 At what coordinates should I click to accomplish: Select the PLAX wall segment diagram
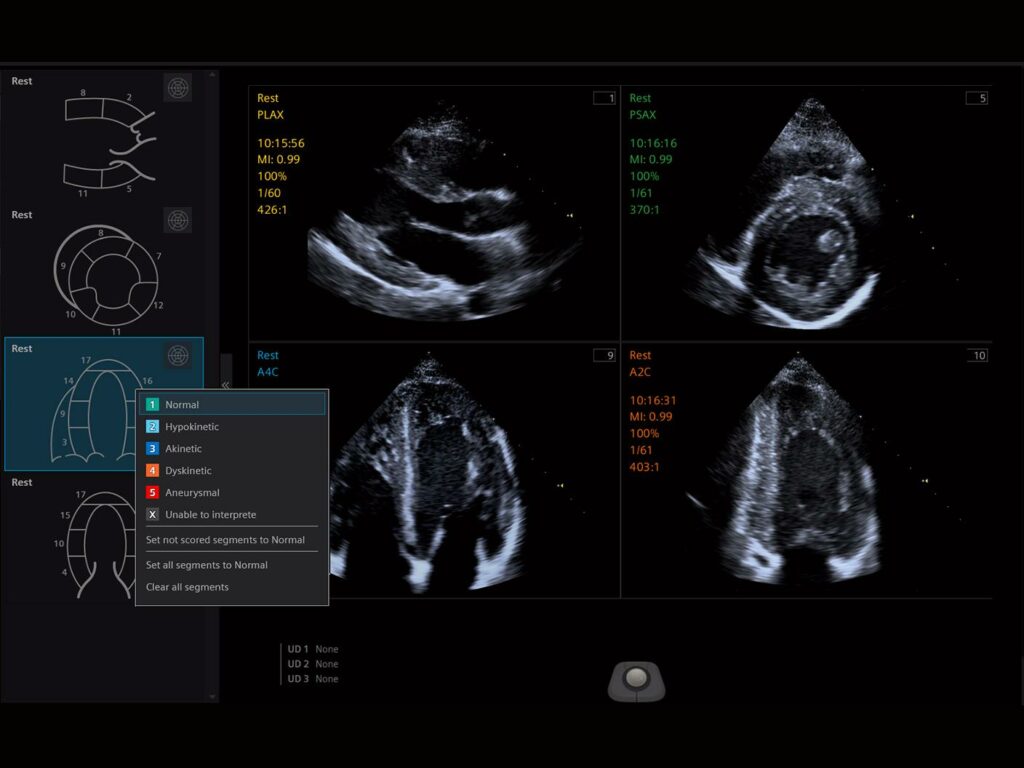[108, 140]
